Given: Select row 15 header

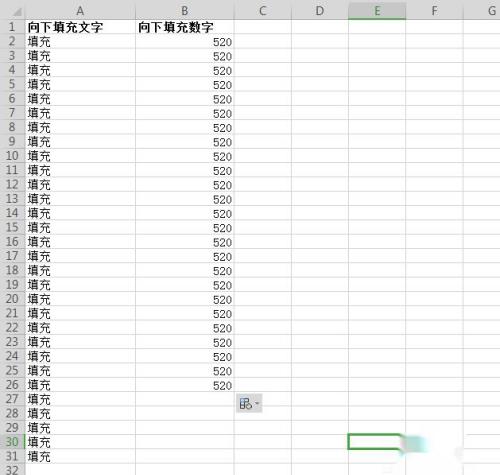Looking at the screenshot, I should 12,227.
